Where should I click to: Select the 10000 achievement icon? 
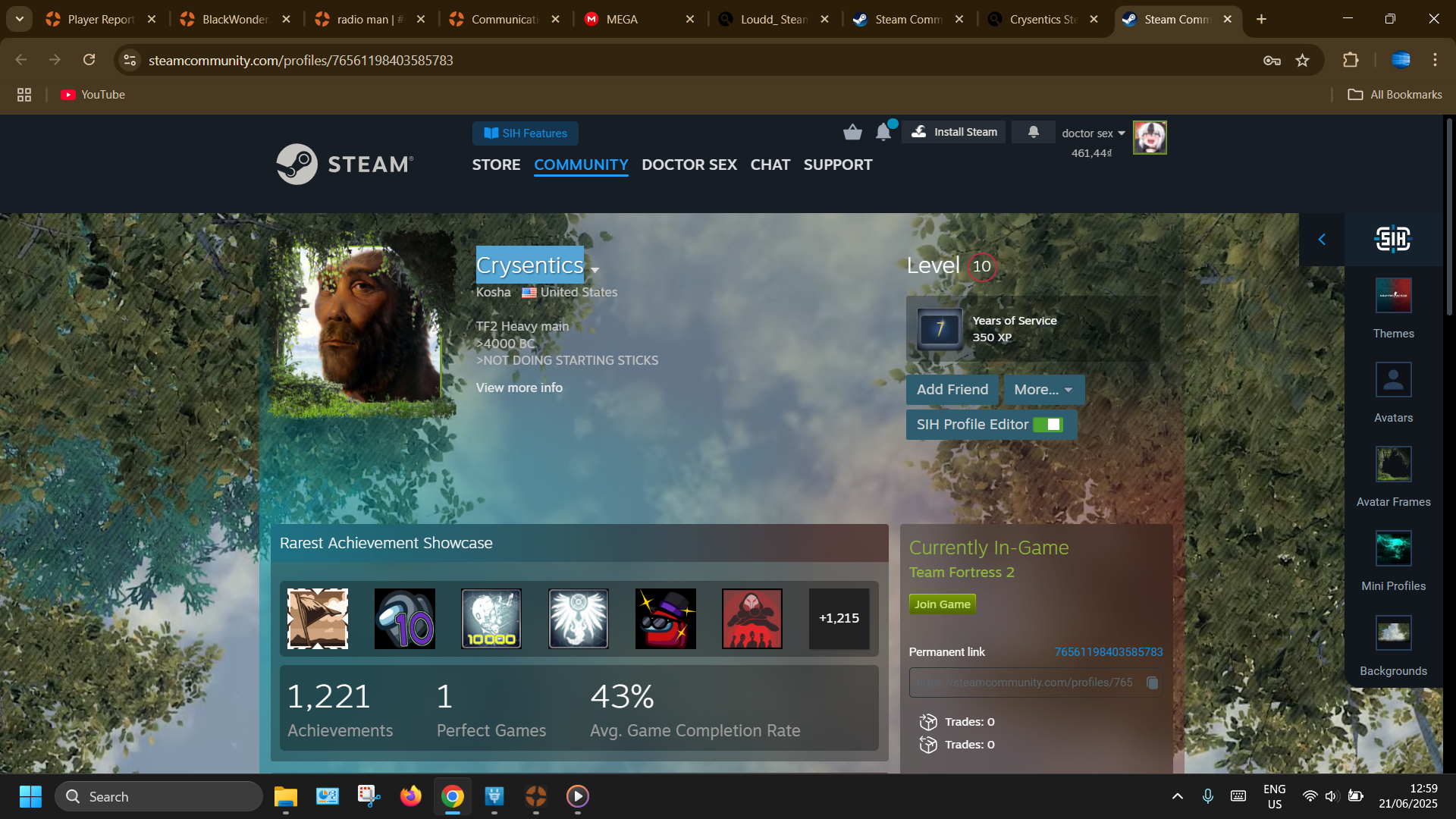click(491, 619)
